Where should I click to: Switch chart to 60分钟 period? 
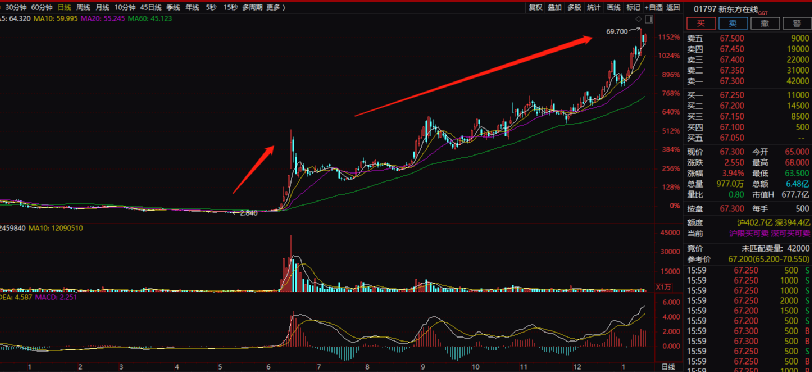coord(41,7)
